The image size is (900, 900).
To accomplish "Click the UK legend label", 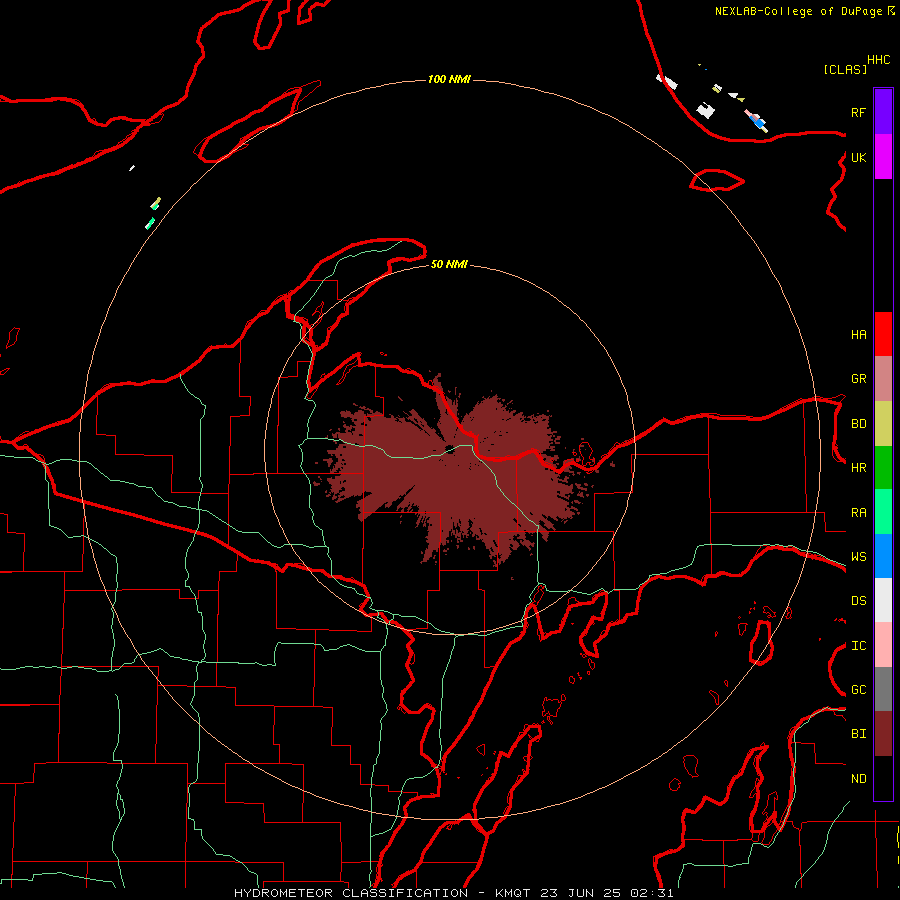I will [x=858, y=157].
